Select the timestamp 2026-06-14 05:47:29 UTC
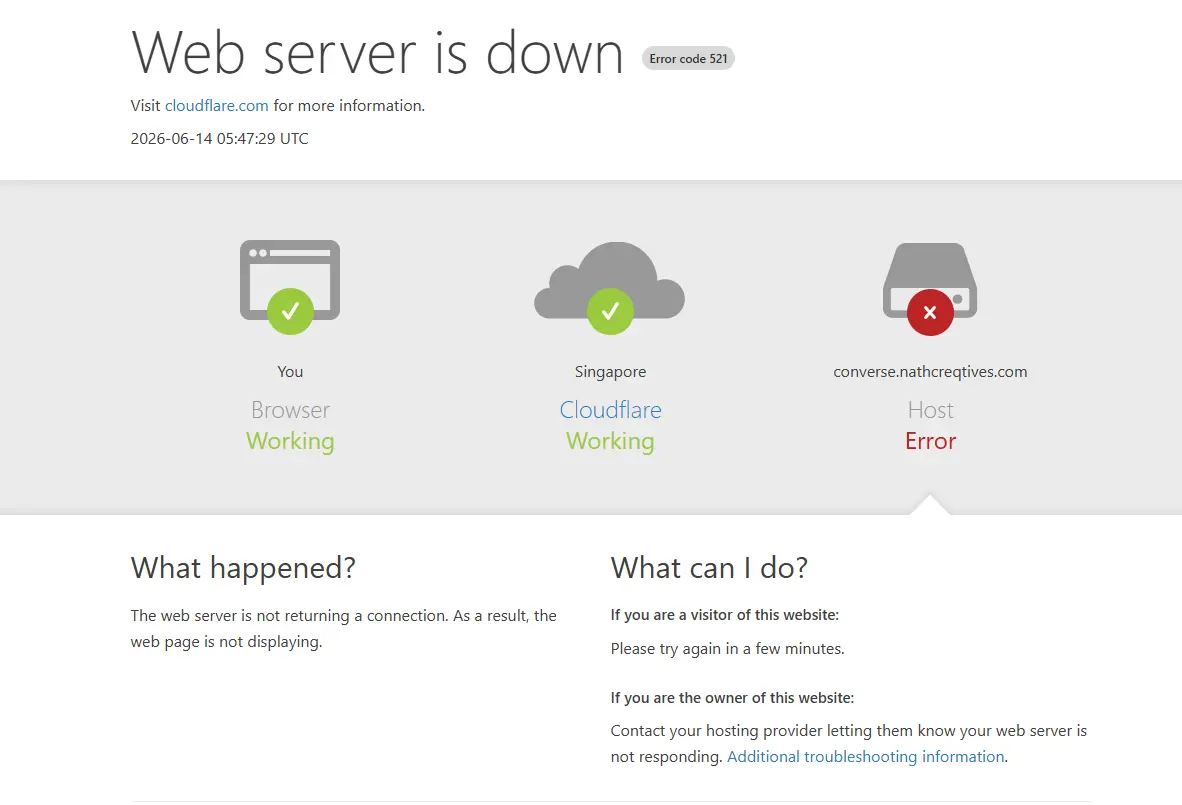Screen dimensions: 1182x805 point(219,139)
